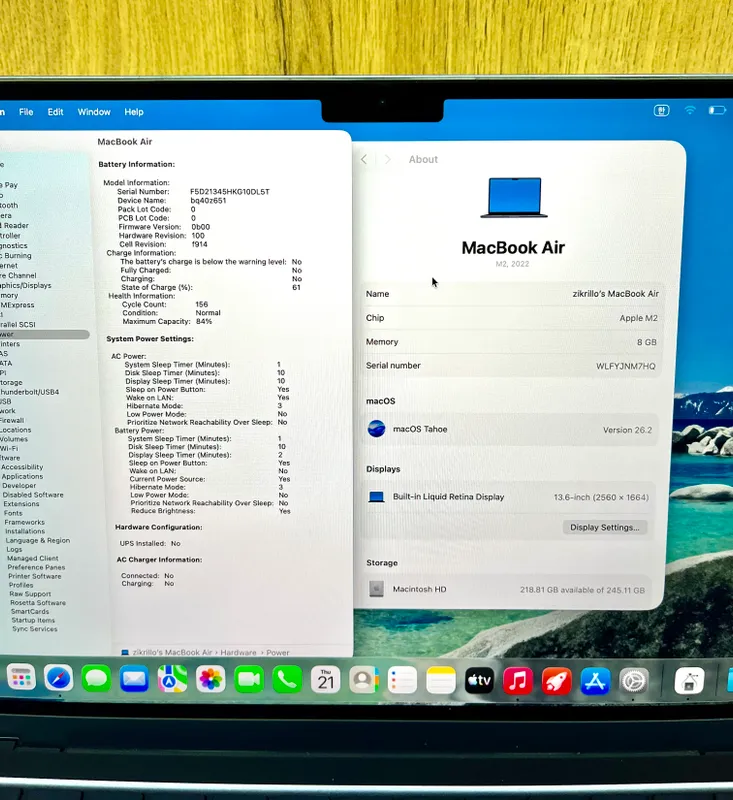Click the Display Settings... button
The image size is (733, 800).
point(605,527)
